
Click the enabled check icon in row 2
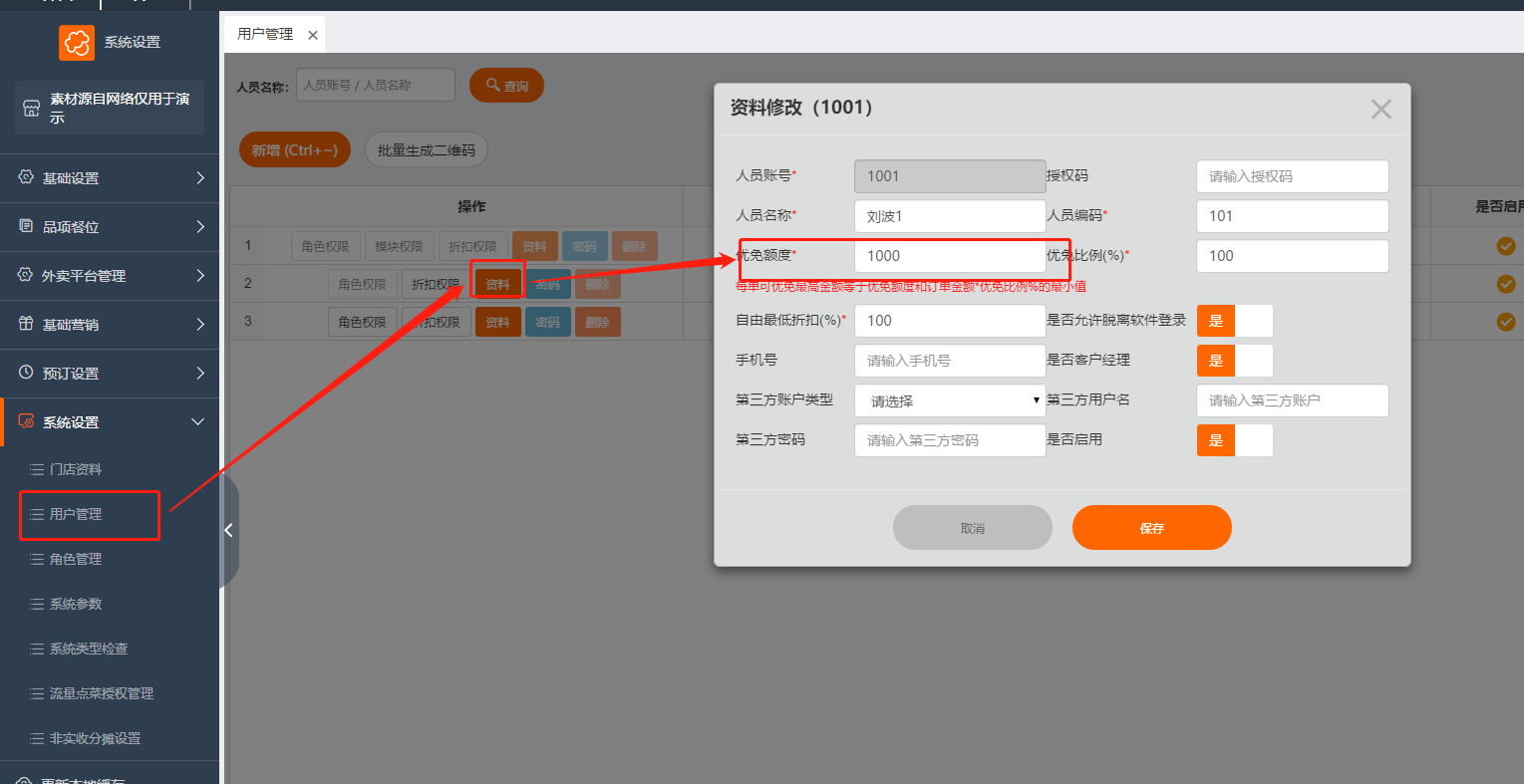pos(1506,284)
